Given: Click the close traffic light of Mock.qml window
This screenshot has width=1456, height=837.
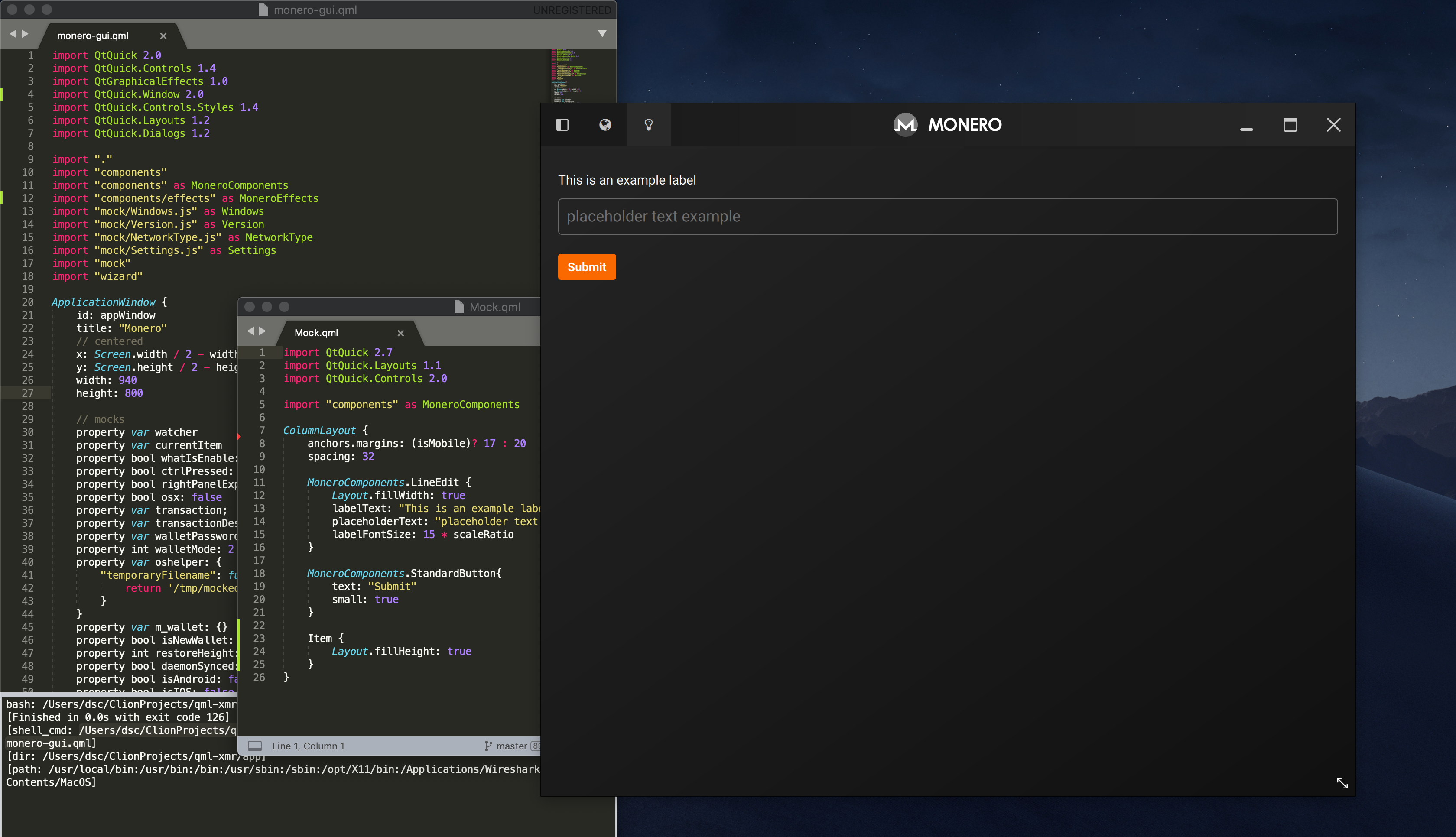Looking at the screenshot, I should point(250,306).
